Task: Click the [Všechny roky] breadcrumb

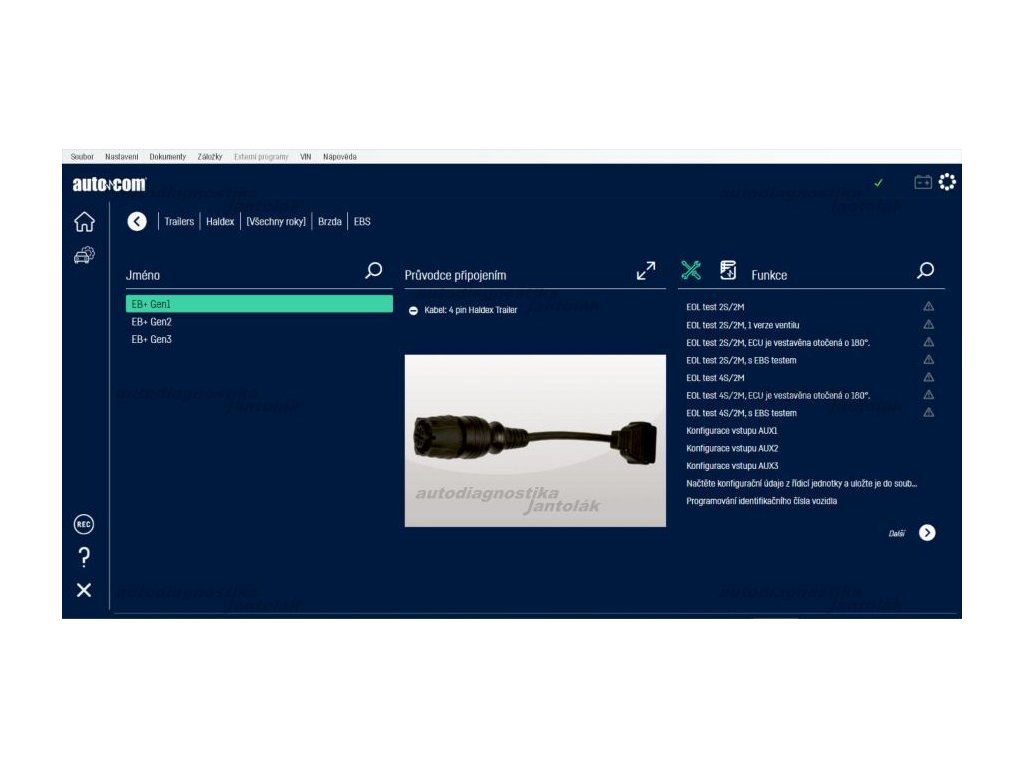Action: pyautogui.click(x=276, y=221)
